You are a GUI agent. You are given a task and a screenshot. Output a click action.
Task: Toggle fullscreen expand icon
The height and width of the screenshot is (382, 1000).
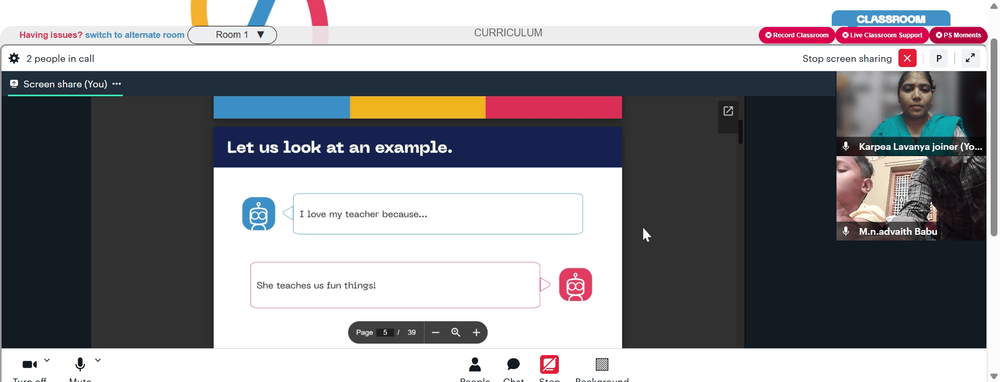pos(970,58)
